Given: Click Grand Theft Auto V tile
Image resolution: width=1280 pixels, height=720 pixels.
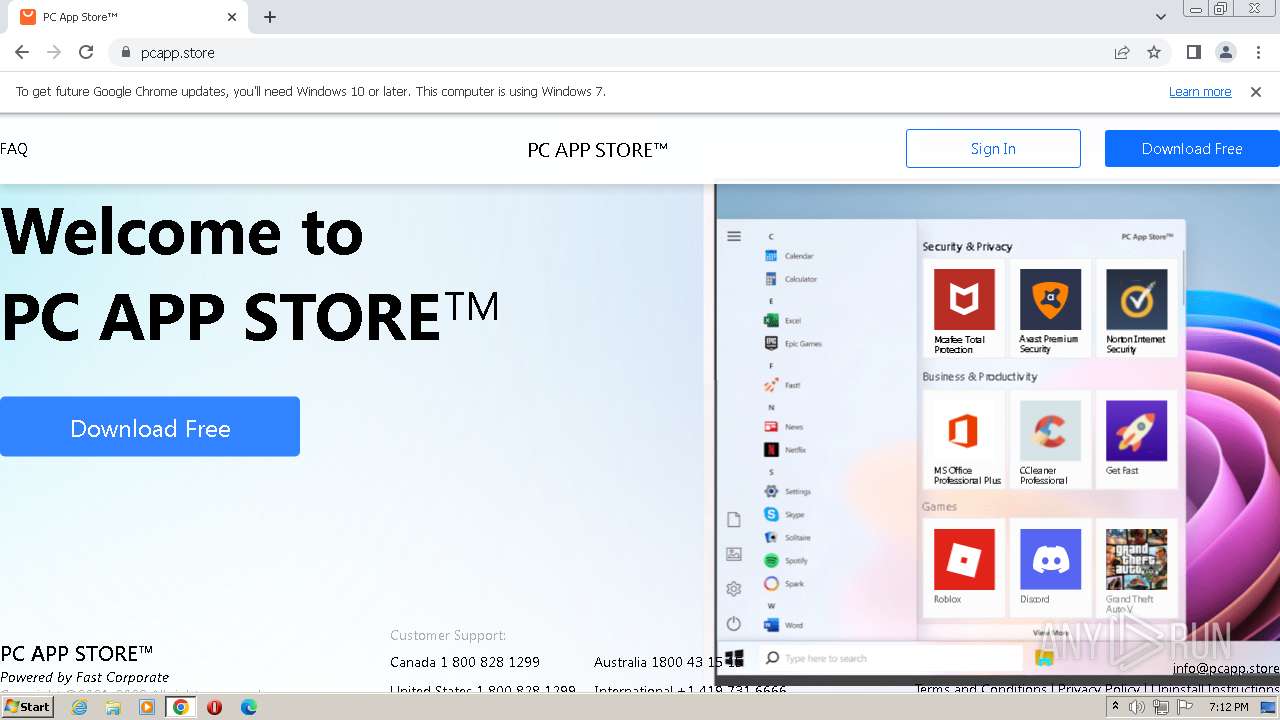Looking at the screenshot, I should [1136, 567].
